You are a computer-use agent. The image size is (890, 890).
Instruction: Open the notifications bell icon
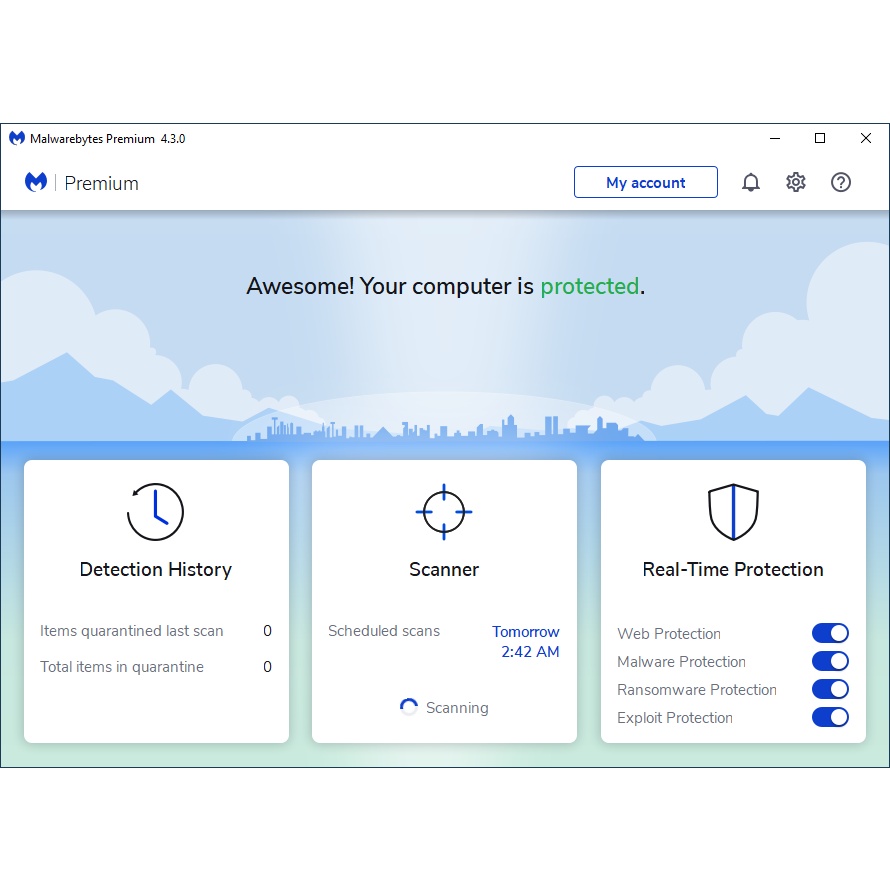(750, 182)
